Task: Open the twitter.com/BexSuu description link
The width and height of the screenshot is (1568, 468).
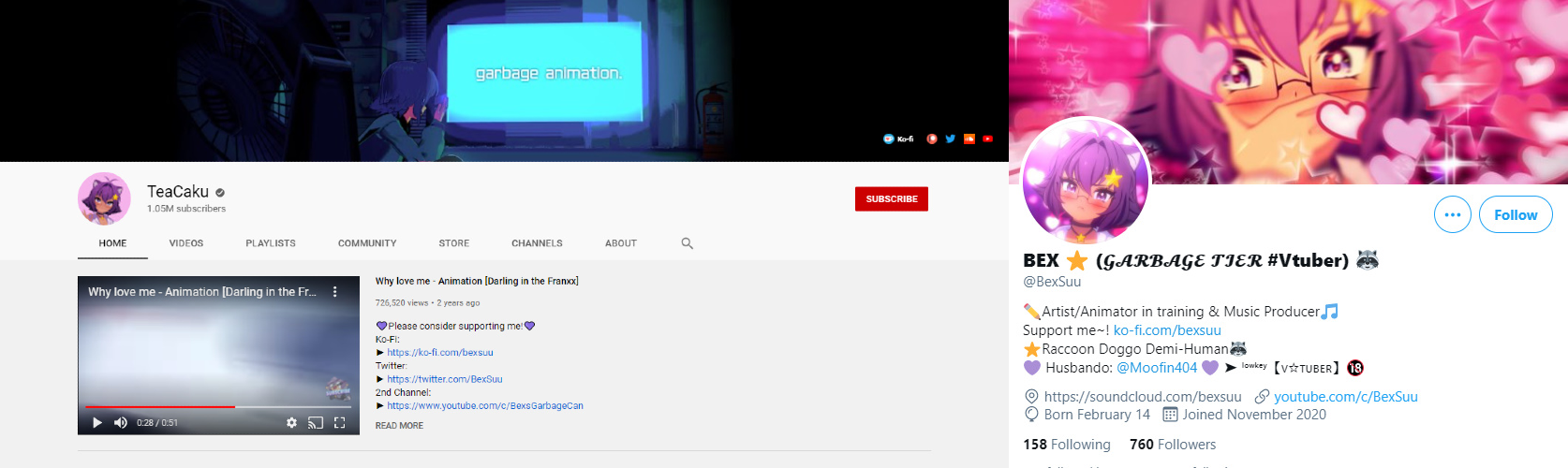Action: pyautogui.click(x=445, y=379)
